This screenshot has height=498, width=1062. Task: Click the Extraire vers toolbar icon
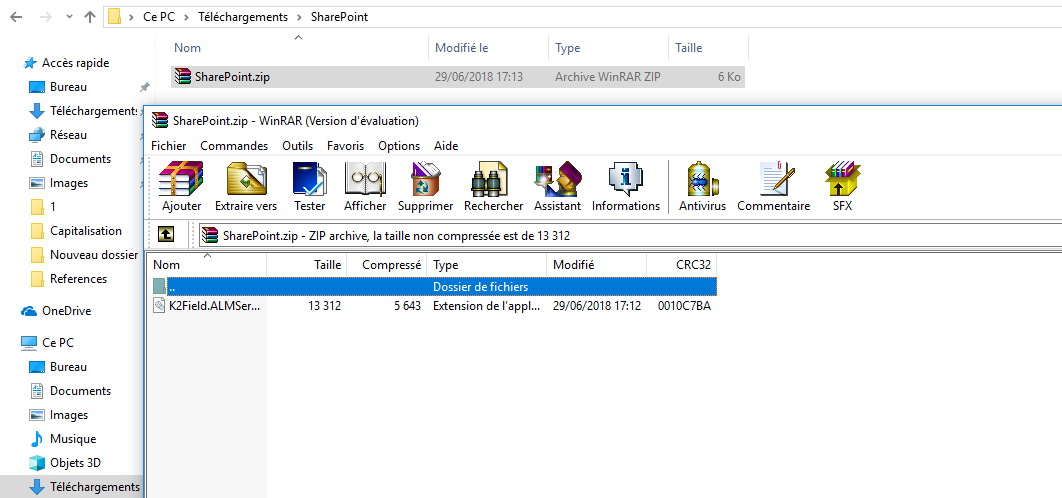(x=246, y=188)
